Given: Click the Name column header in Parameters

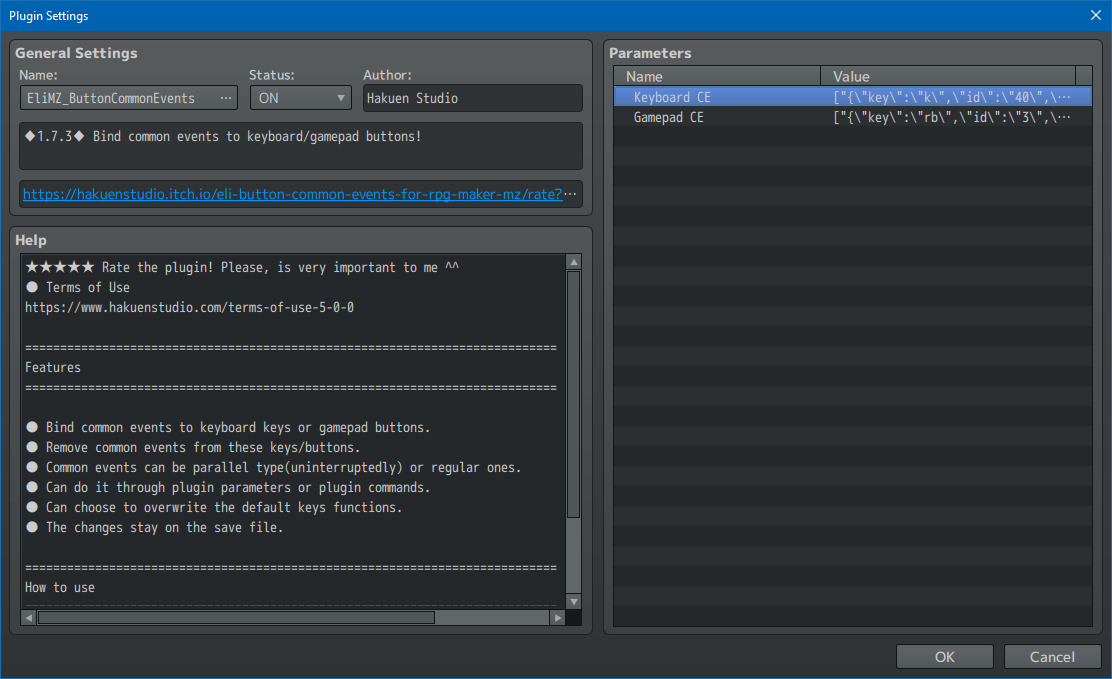Looking at the screenshot, I should tap(717, 76).
